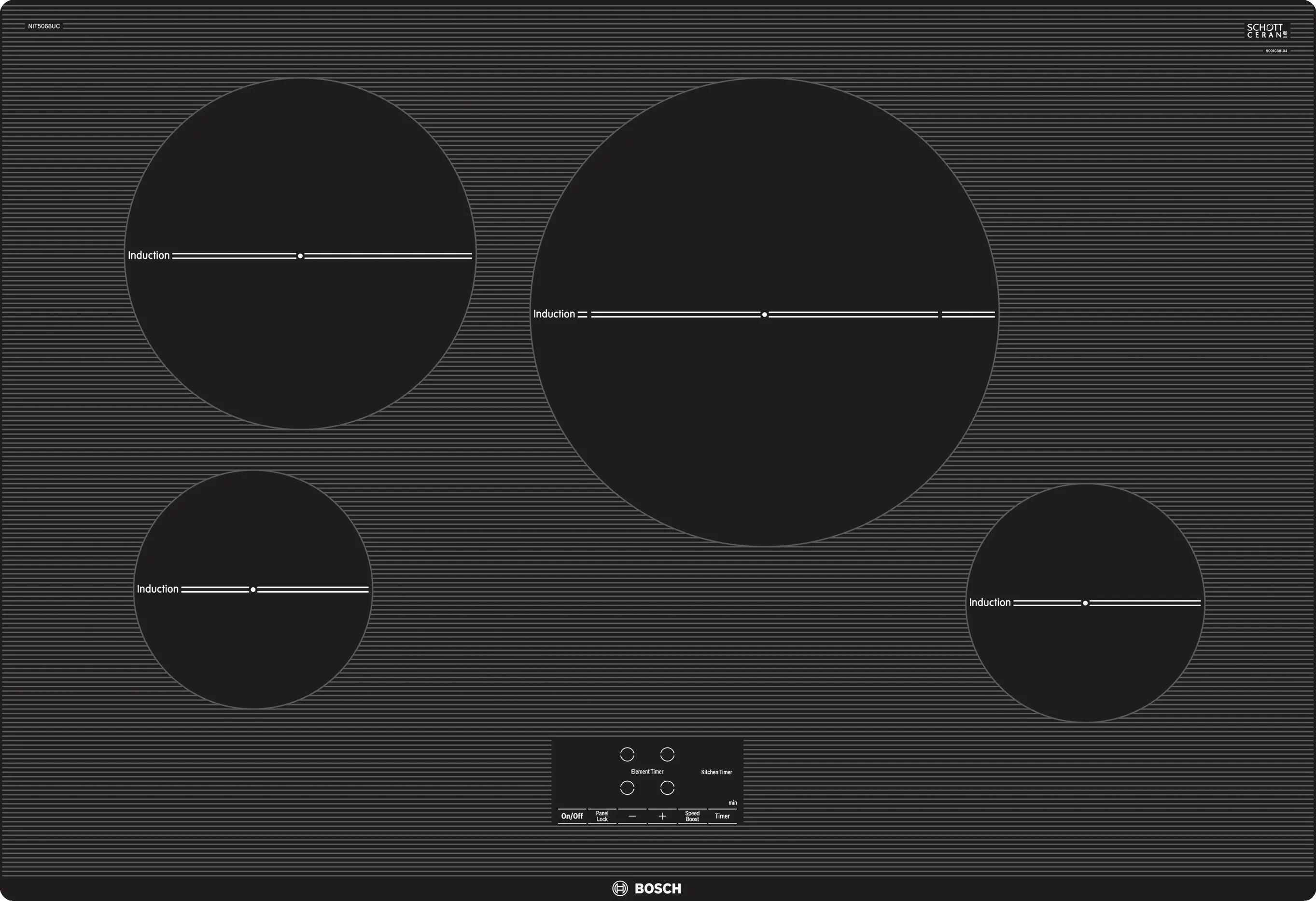Select the bottom-left element selector circle
1316x901 pixels.
coord(627,788)
